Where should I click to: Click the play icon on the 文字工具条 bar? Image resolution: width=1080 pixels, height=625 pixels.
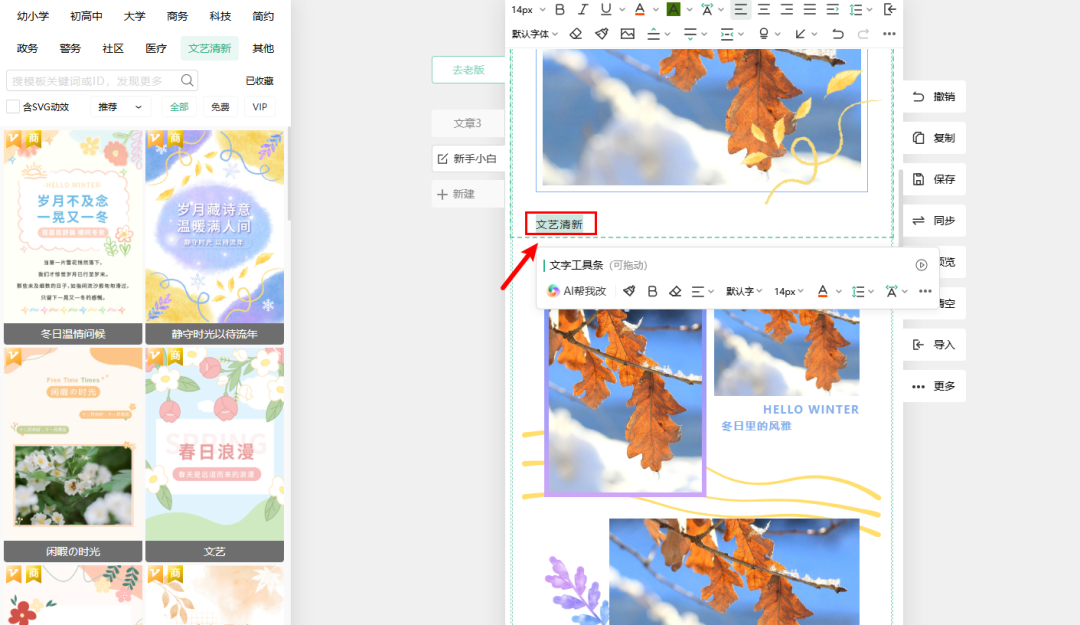[x=921, y=265]
